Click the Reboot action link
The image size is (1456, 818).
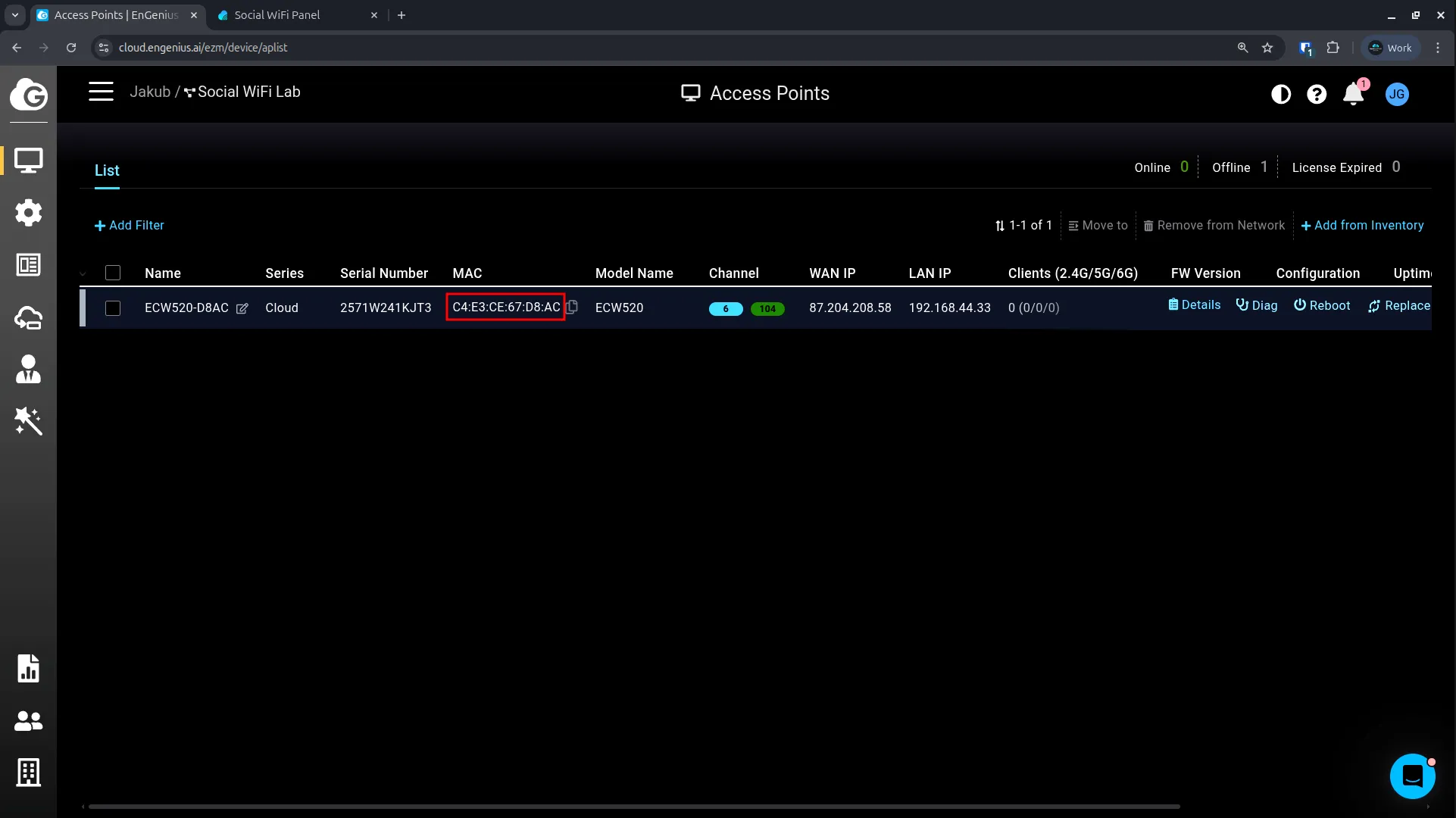coord(1322,305)
